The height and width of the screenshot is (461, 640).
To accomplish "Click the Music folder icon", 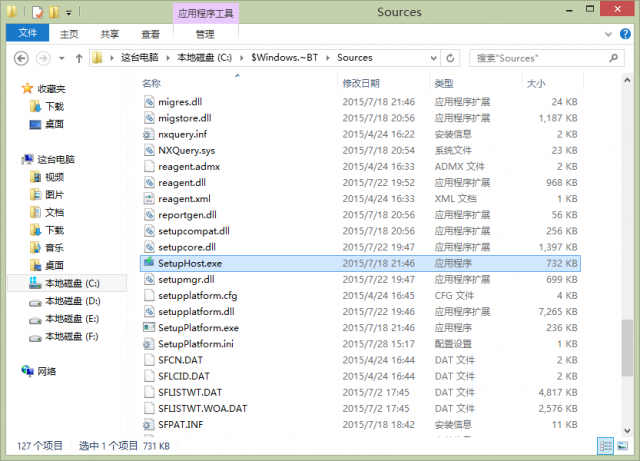I will click(x=35, y=247).
